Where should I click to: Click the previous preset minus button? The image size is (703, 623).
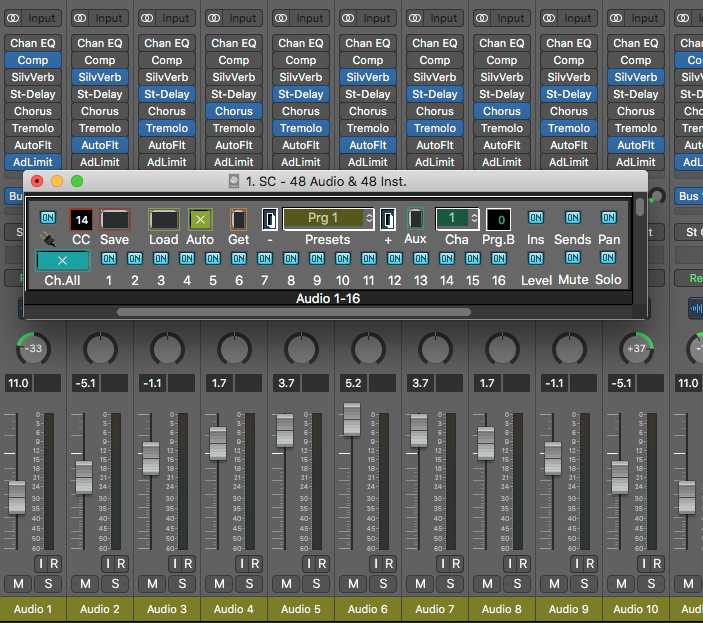click(269, 220)
